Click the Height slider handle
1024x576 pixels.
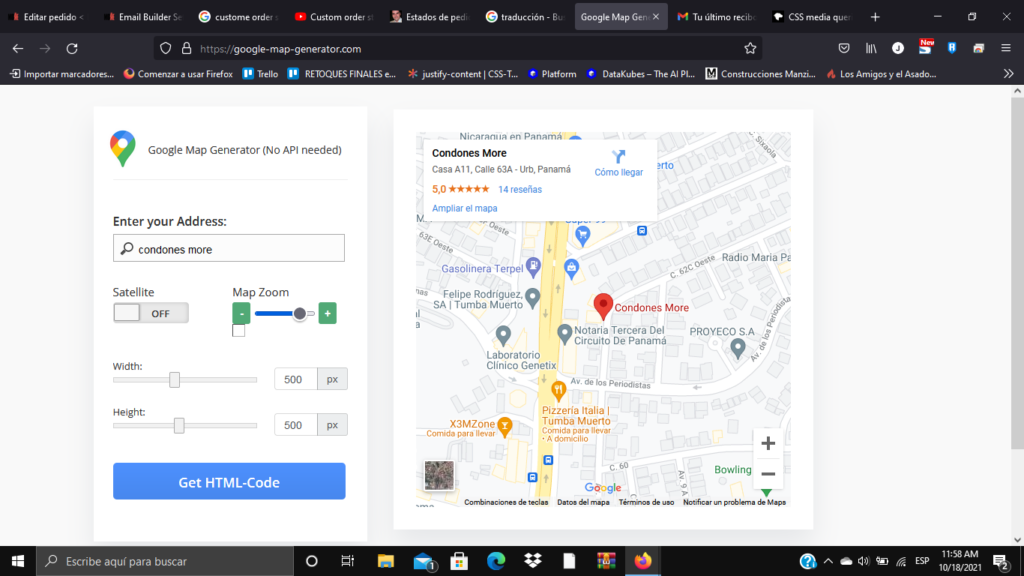[x=179, y=425]
